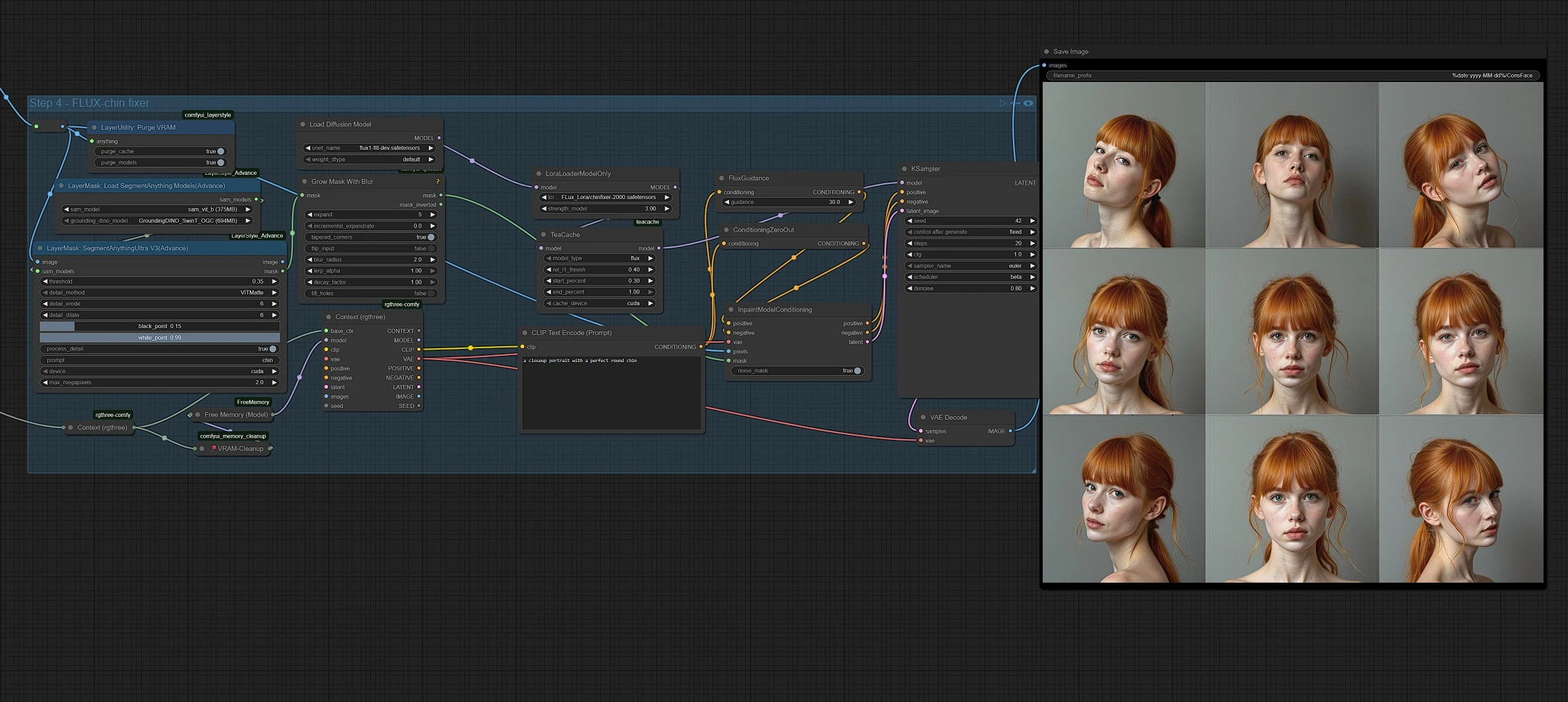Collapse the VAE Decode node dot
Viewport: 1568px width, 702px height.
923,418
